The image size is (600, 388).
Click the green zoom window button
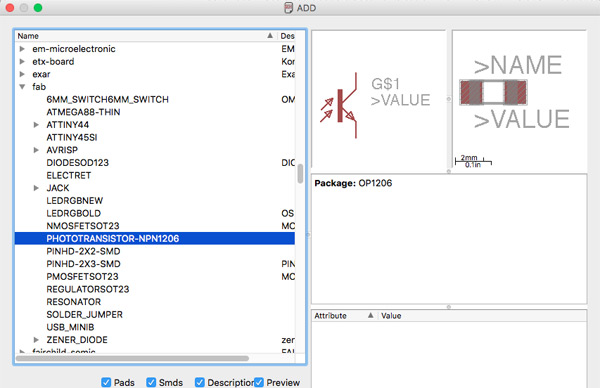[38, 8]
